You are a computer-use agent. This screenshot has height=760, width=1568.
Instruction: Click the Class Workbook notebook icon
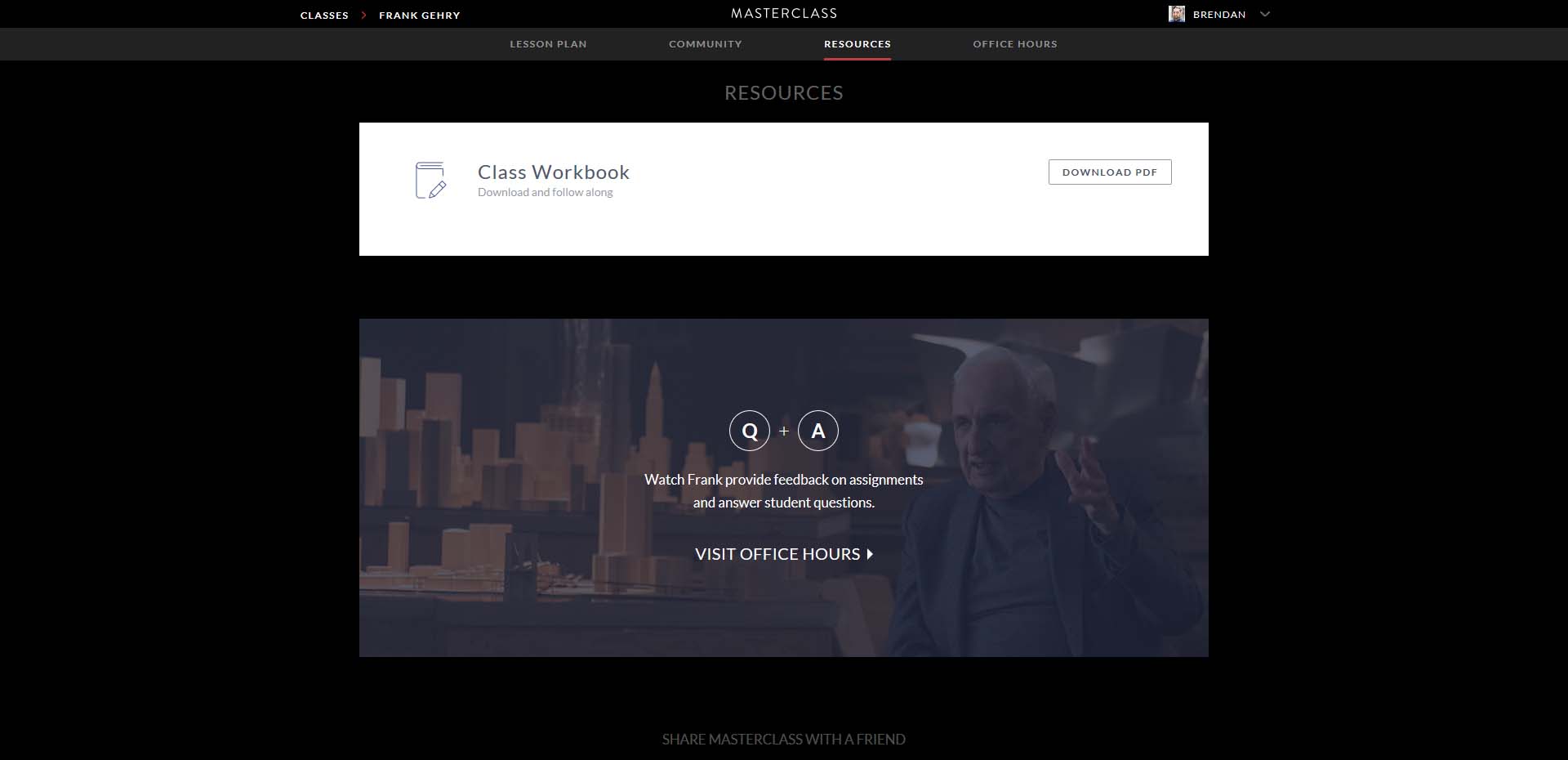(x=430, y=180)
